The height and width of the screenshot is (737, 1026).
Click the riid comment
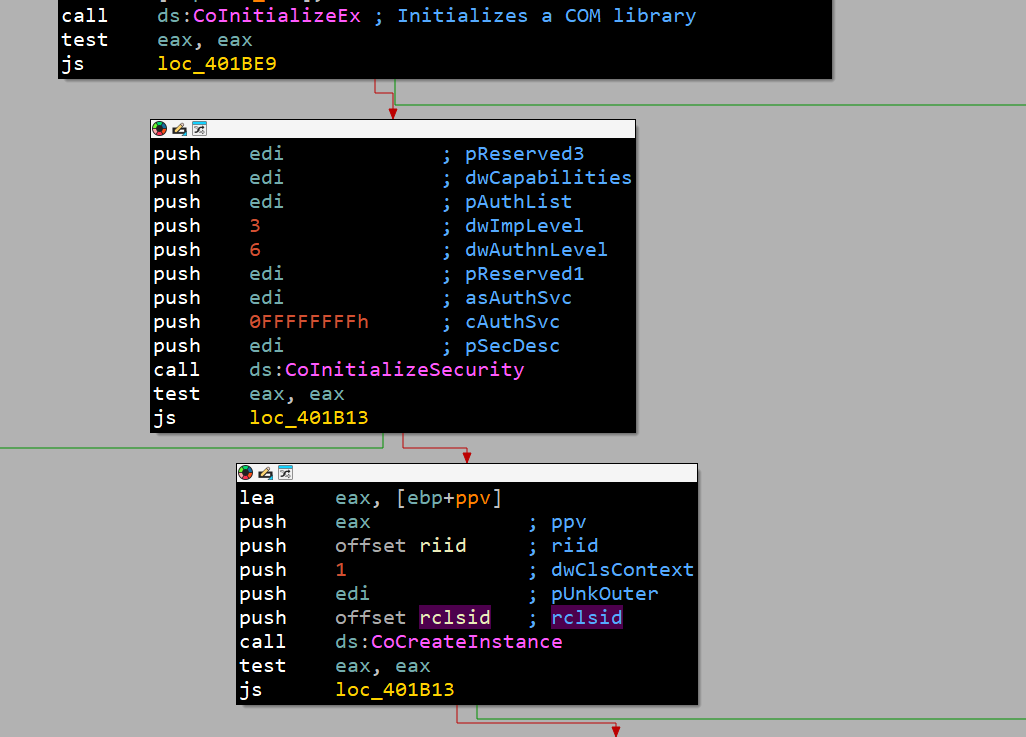pyautogui.click(x=575, y=546)
